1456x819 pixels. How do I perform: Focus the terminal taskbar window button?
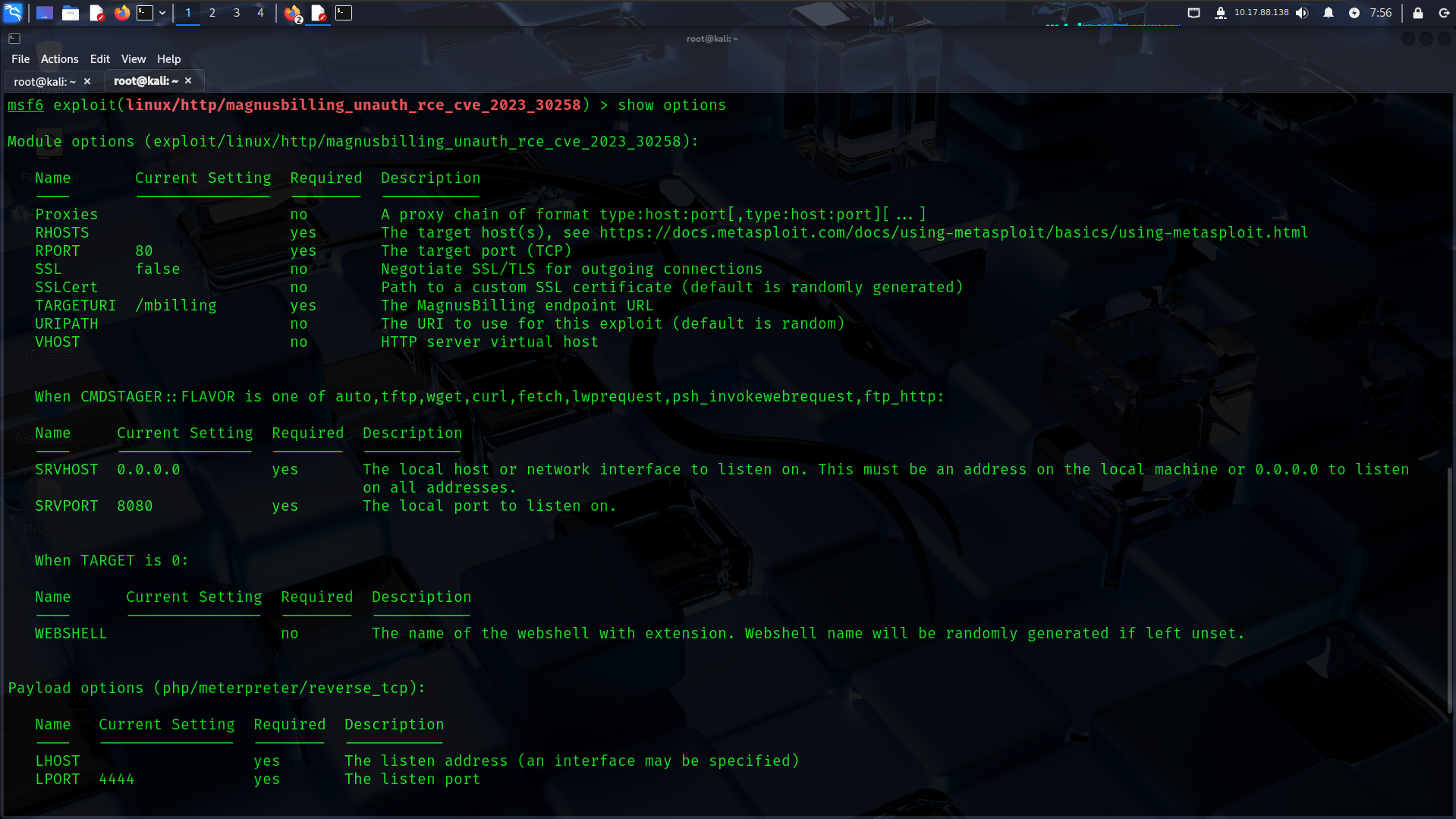pos(344,13)
